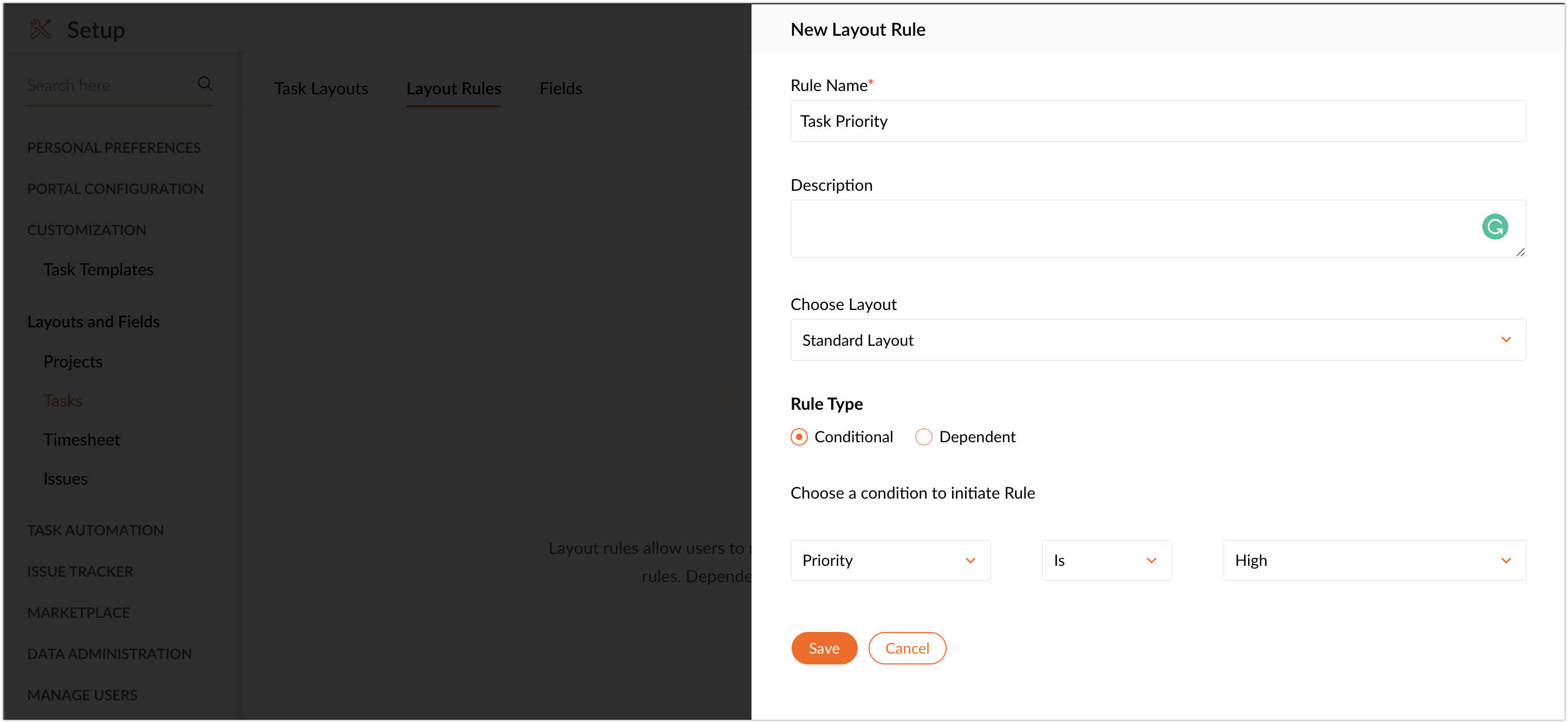Cancel the new layout rule

[x=907, y=648]
